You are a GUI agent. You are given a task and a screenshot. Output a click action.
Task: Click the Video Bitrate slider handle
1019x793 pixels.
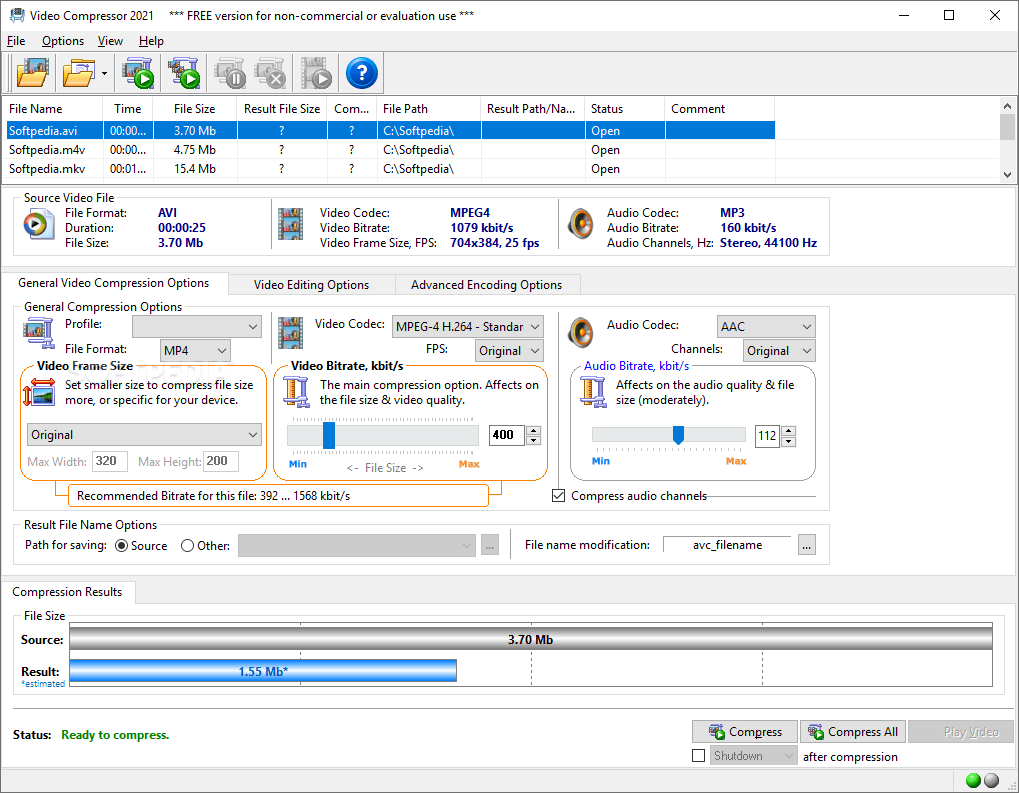tap(329, 435)
